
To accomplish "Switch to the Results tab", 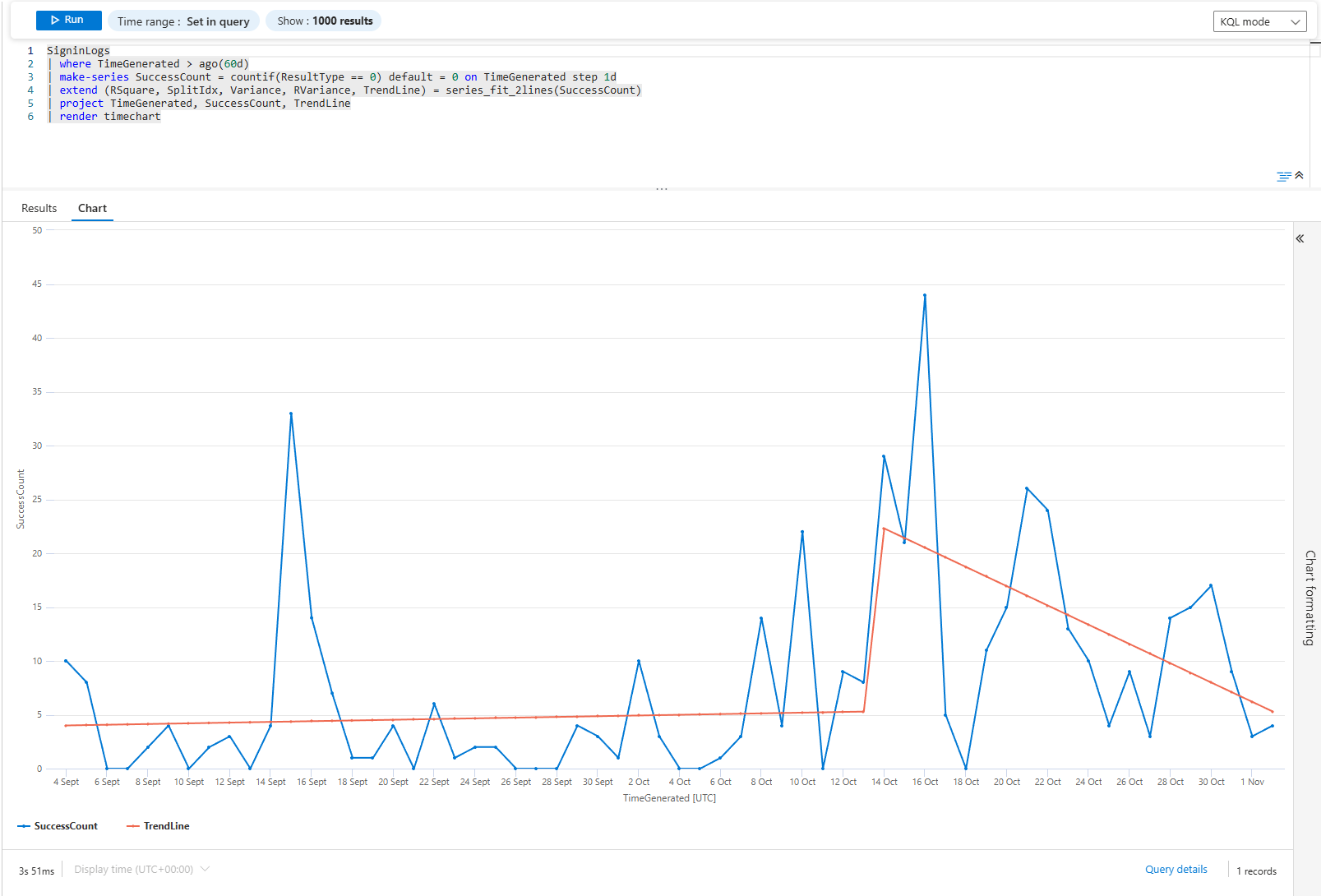I will tap(39, 209).
